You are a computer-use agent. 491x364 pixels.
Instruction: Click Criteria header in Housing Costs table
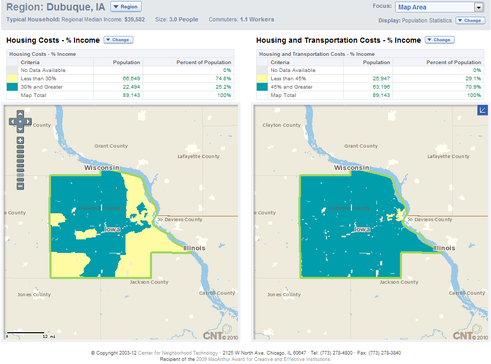click(x=30, y=62)
